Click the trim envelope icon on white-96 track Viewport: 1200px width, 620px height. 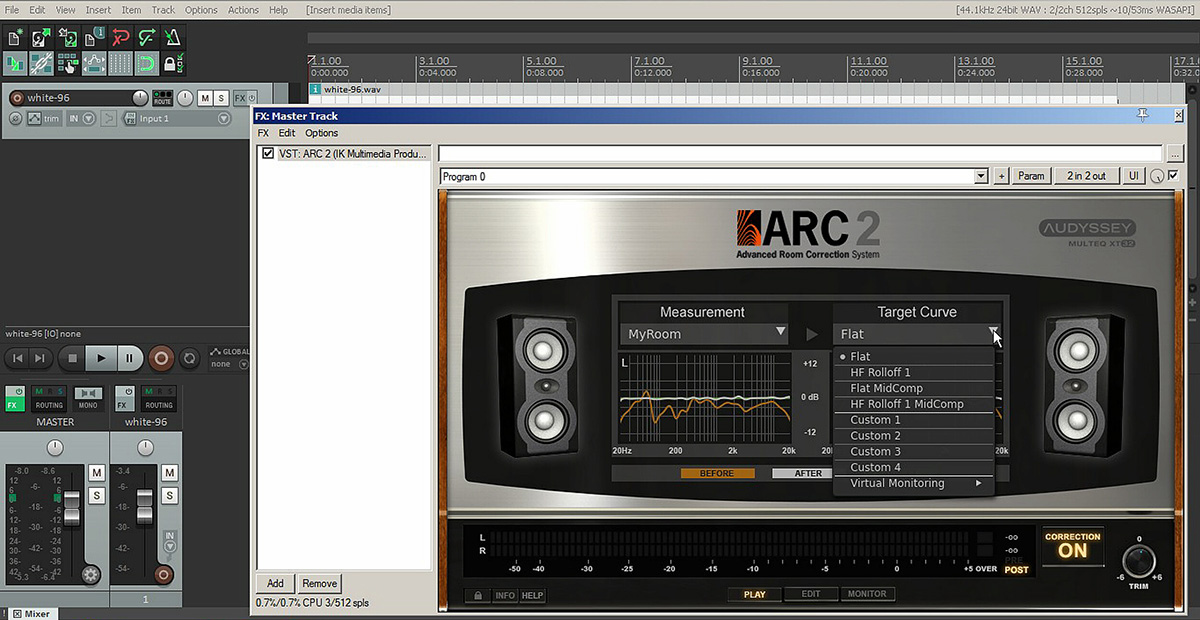pos(34,119)
